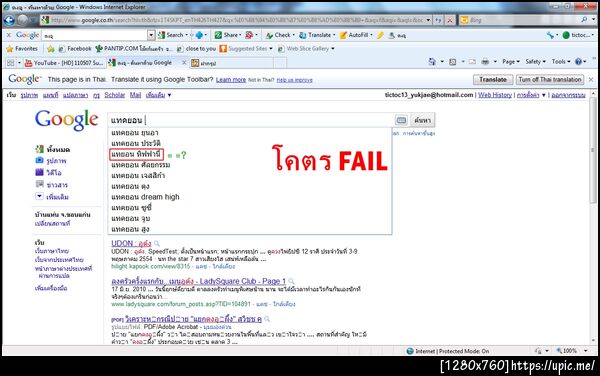Open the Mail link in the Google top bar
Image resolution: width=600 pixels, height=376 pixels.
pos(135,95)
